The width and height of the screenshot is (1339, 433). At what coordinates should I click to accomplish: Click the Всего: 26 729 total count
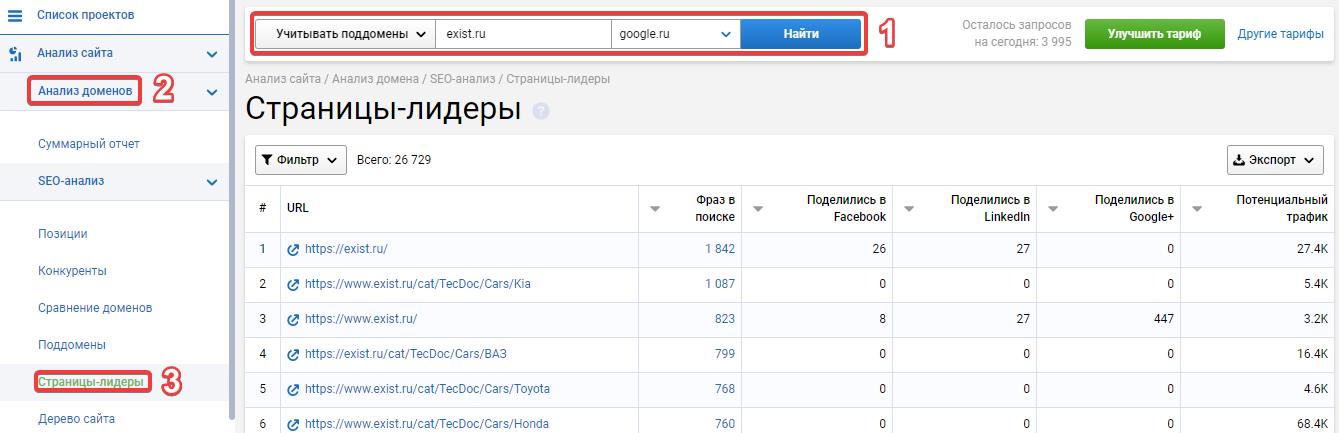coord(394,159)
